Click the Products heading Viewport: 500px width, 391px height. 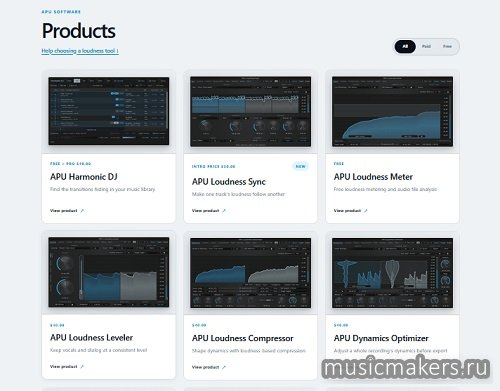click(79, 31)
